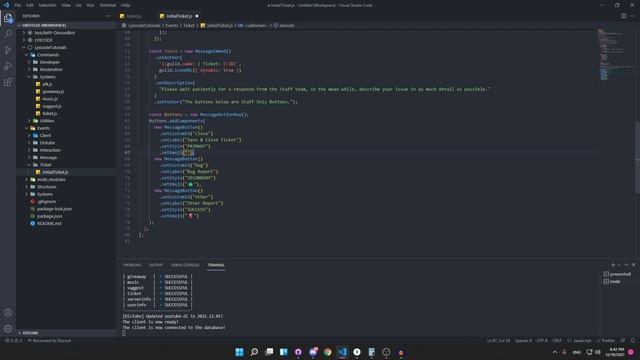Open the Extensions view
This screenshot has width=640, height=360.
(8, 82)
